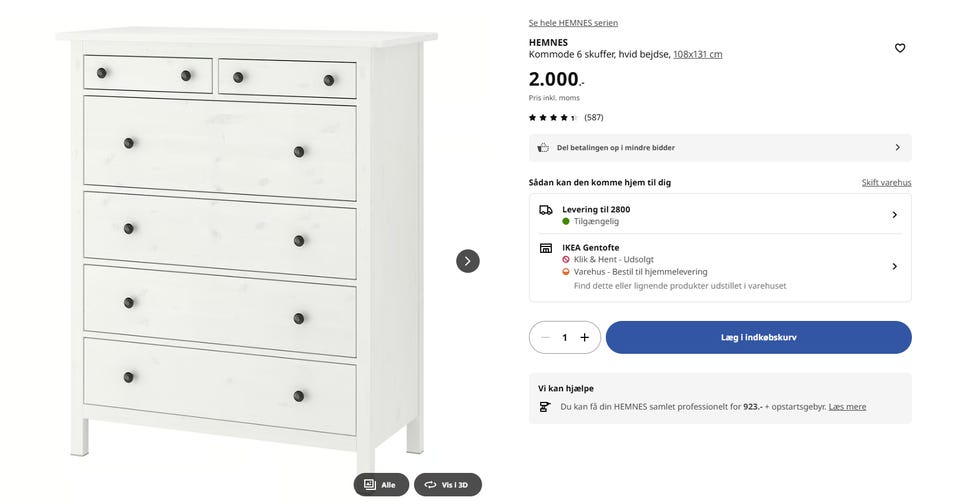Click the '108x131 cm' size link
The height and width of the screenshot is (504, 960).
(697, 54)
